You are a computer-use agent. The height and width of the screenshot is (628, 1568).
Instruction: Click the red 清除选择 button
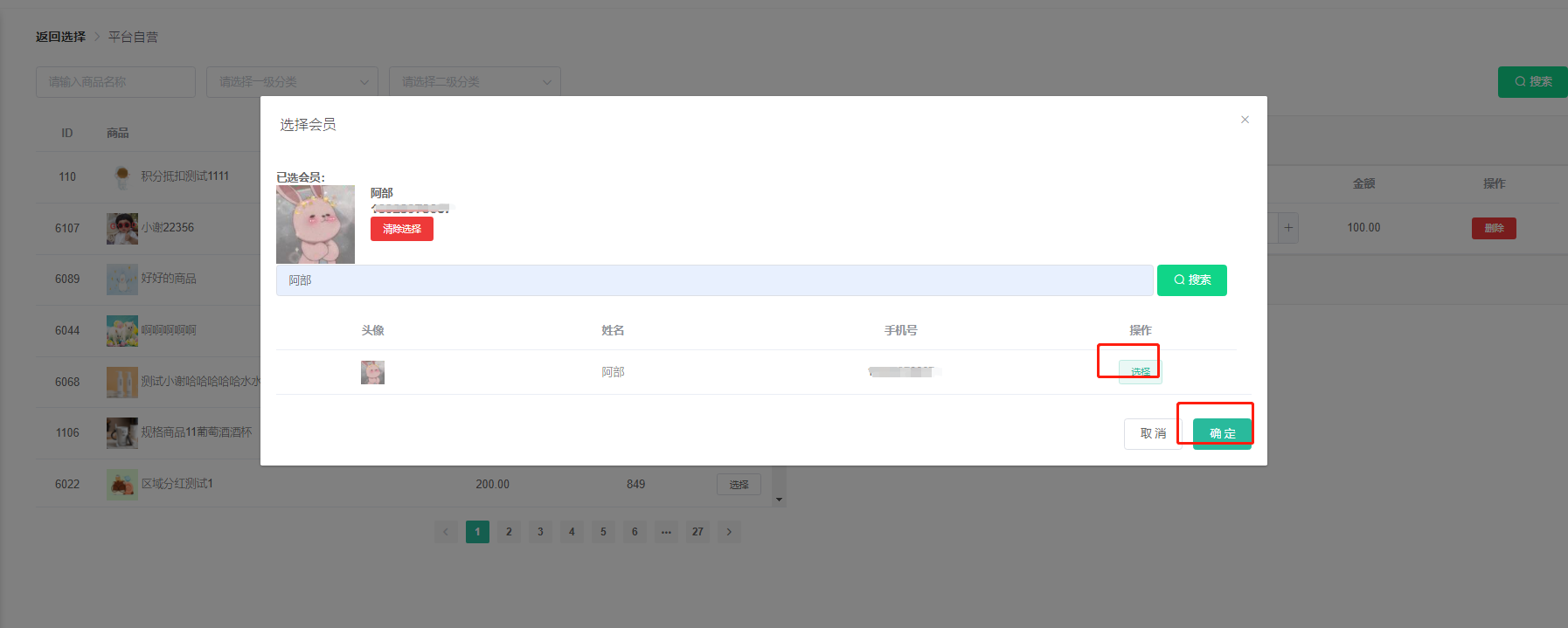402,229
